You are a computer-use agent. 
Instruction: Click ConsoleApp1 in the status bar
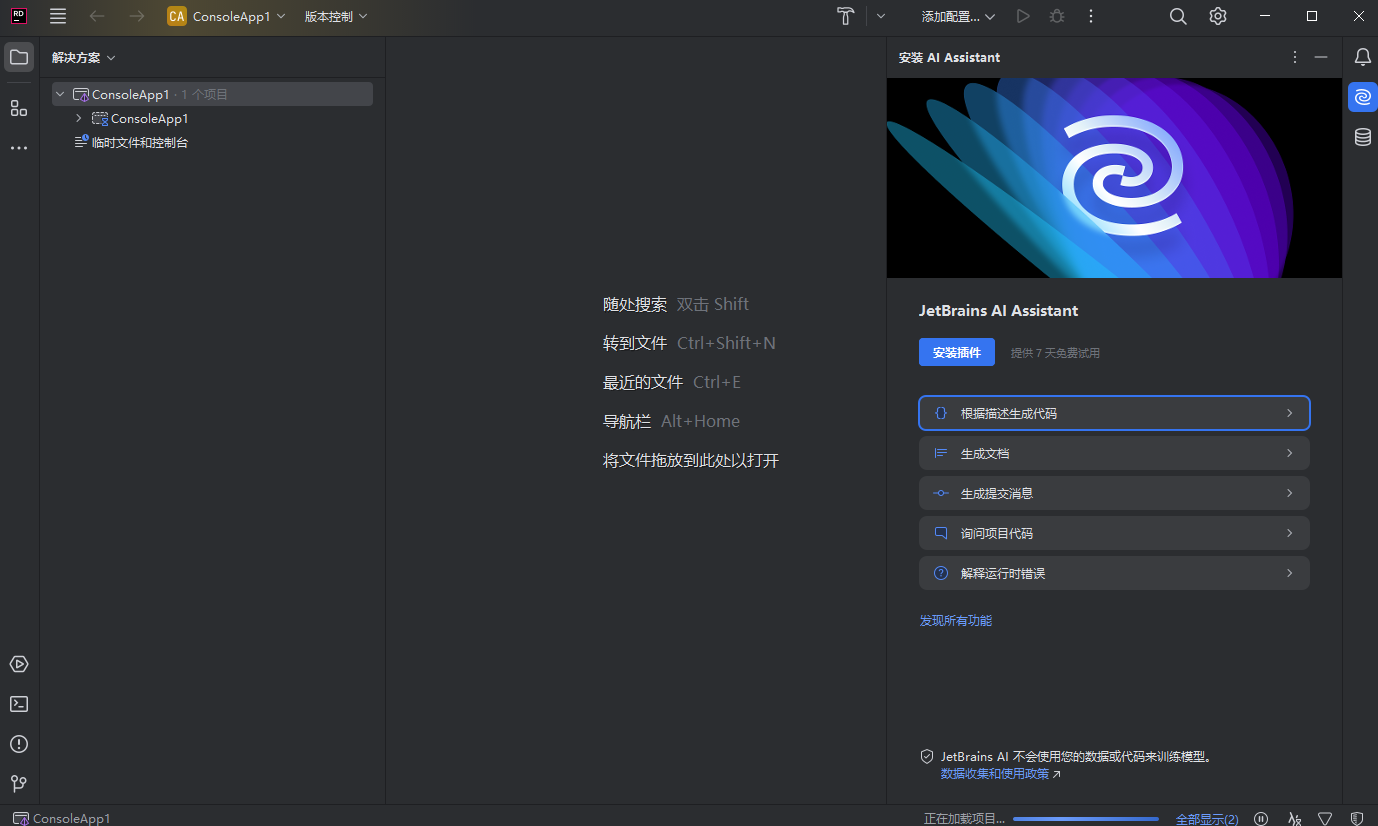coord(62,818)
